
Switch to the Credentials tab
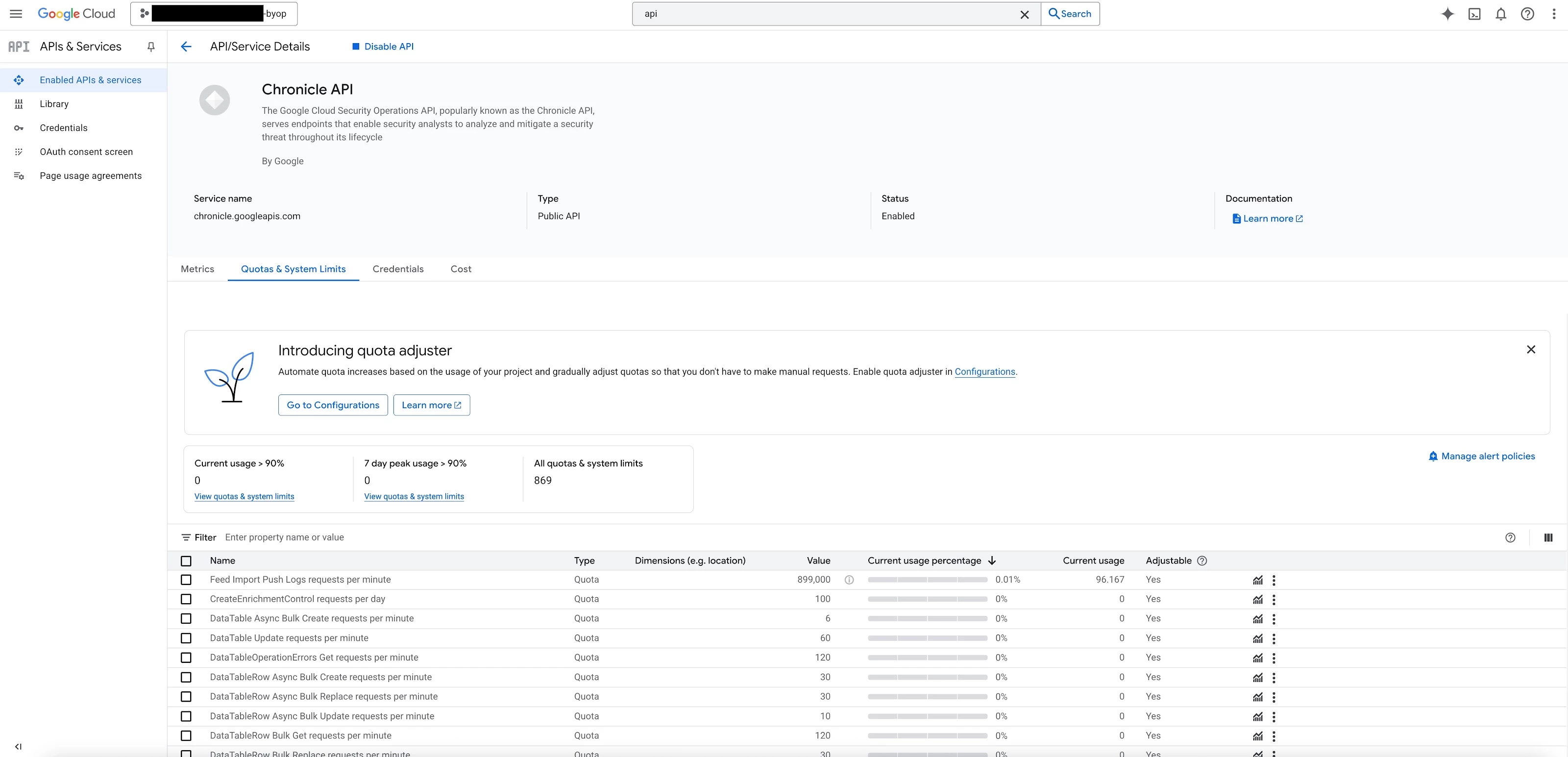coord(398,269)
